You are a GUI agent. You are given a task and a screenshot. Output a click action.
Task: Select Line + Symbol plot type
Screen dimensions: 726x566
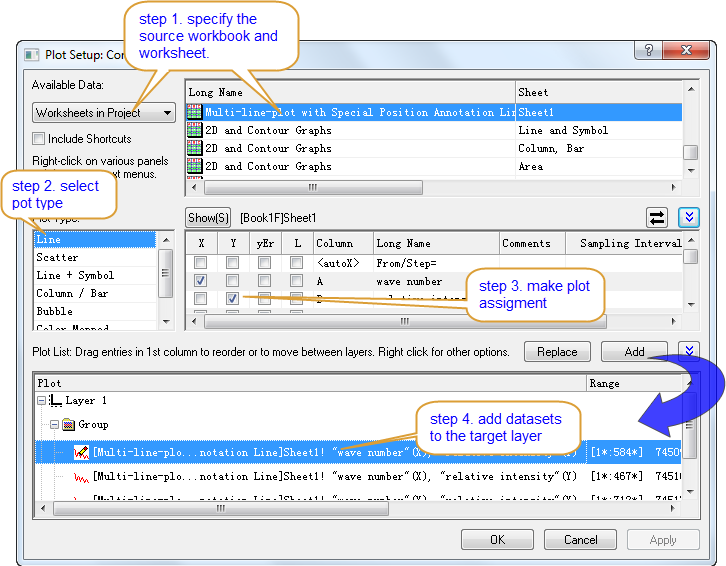(x=95, y=276)
